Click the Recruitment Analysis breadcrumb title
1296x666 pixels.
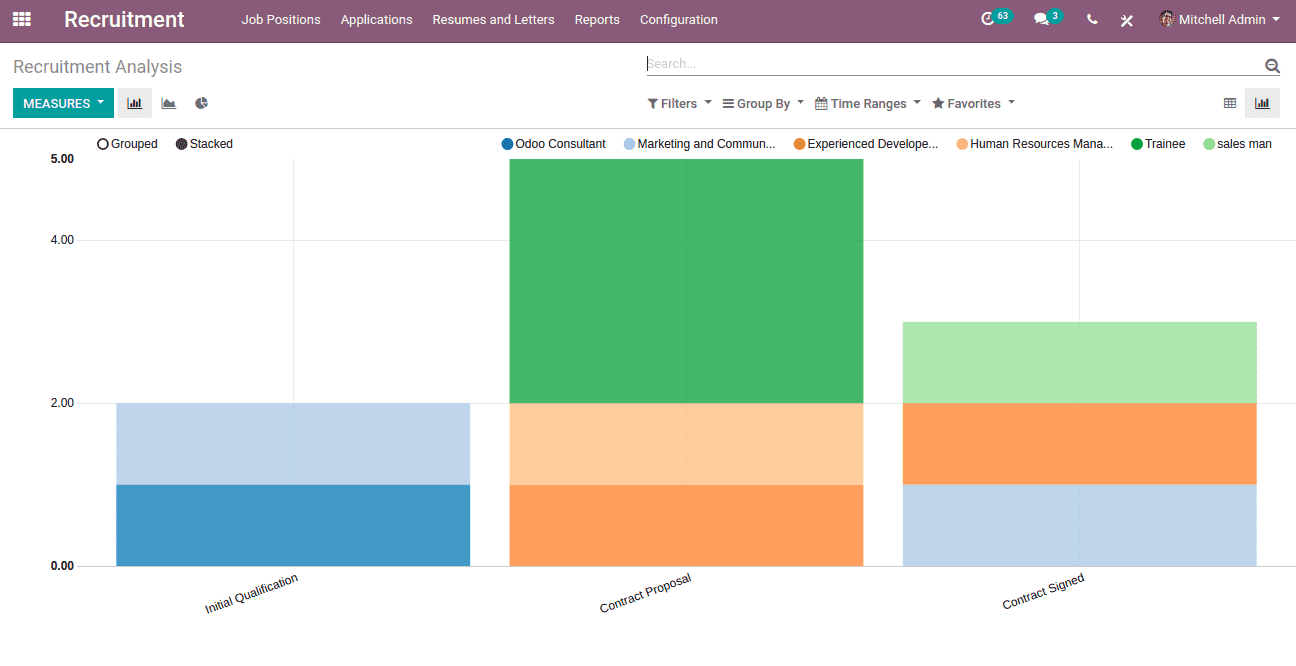coord(97,67)
